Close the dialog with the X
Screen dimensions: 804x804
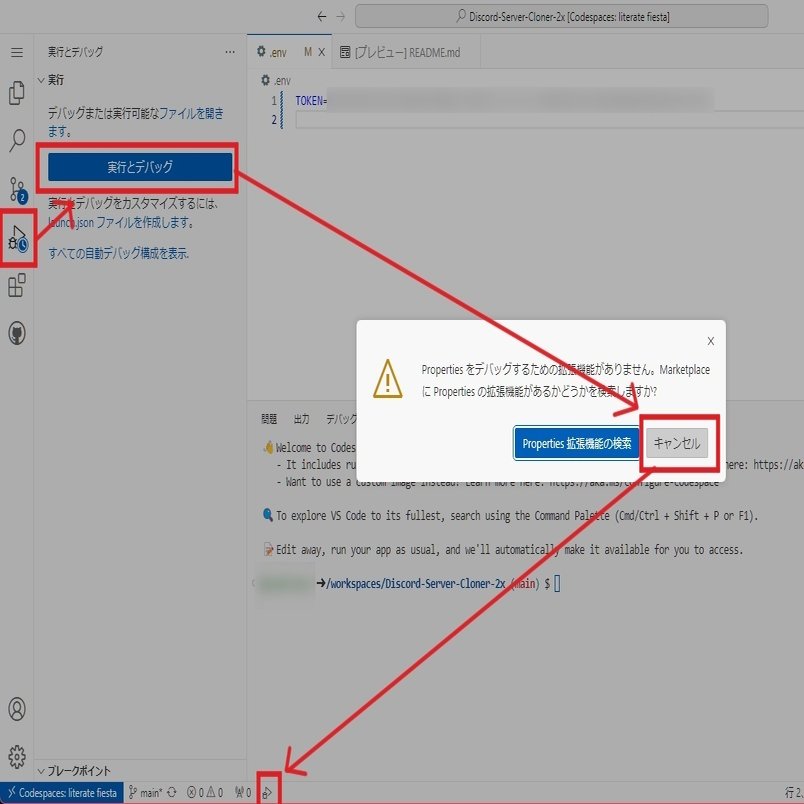711,341
